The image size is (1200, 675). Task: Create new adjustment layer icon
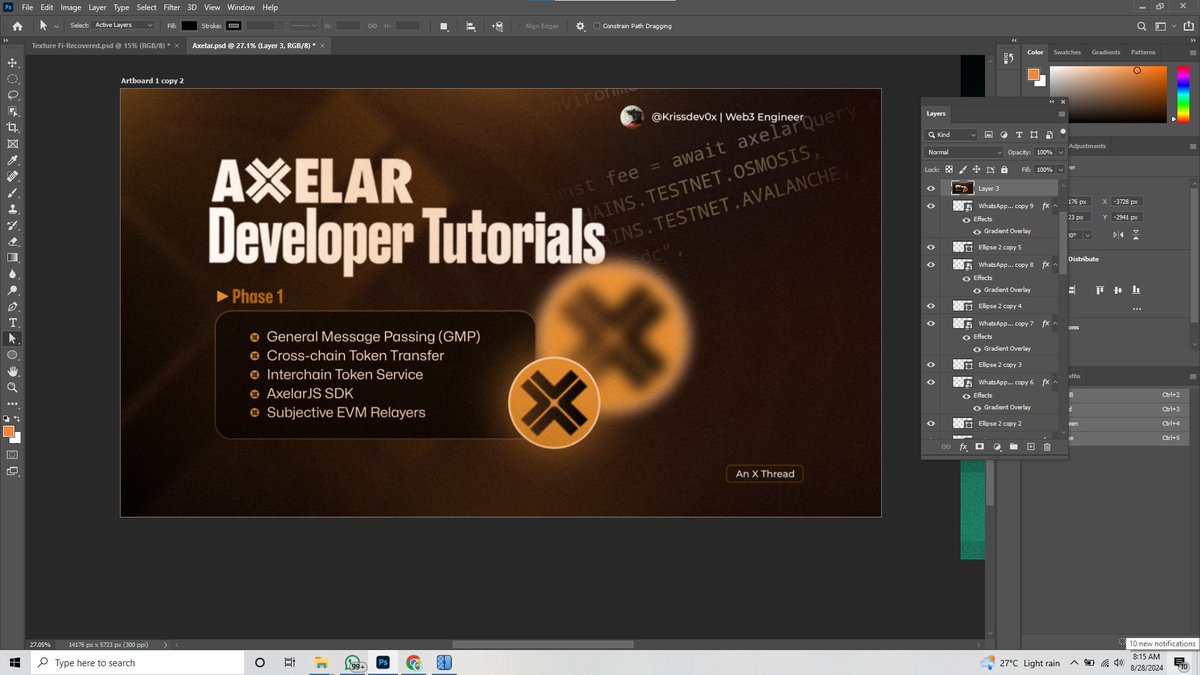997,447
